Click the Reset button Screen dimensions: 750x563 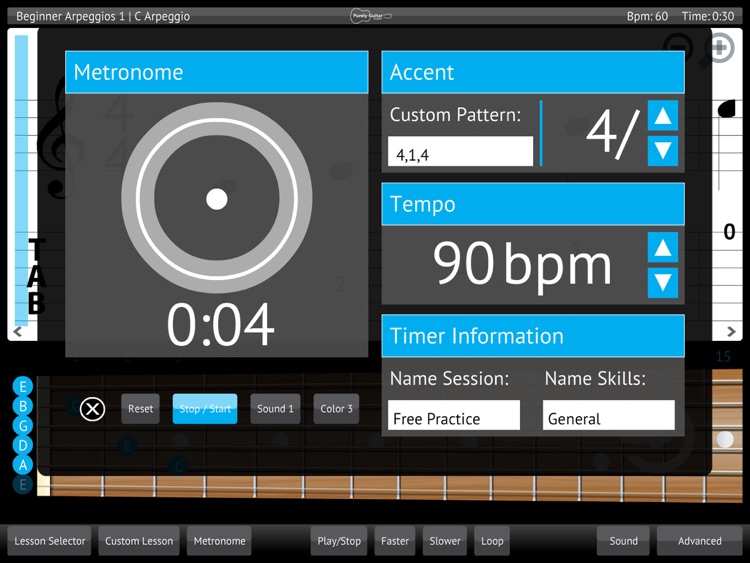[140, 409]
